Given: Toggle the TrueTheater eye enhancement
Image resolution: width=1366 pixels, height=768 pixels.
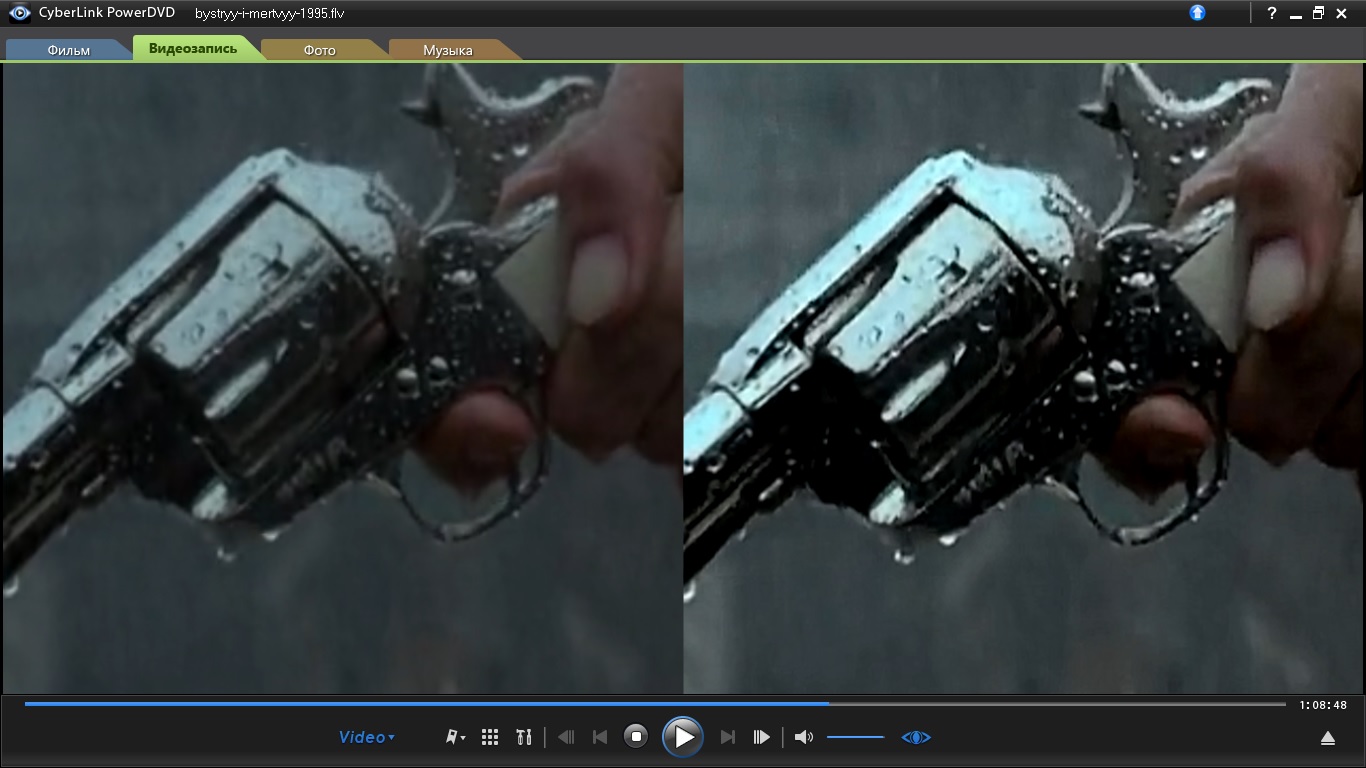Looking at the screenshot, I should tap(916, 737).
